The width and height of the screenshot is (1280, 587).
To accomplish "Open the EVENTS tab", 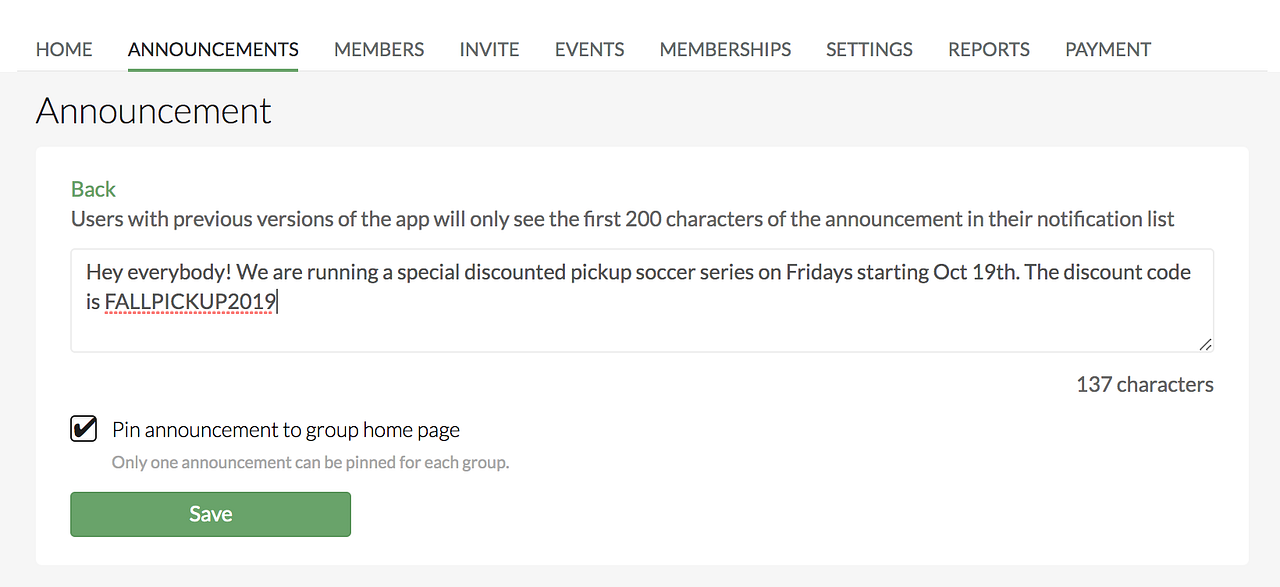I will pos(589,49).
